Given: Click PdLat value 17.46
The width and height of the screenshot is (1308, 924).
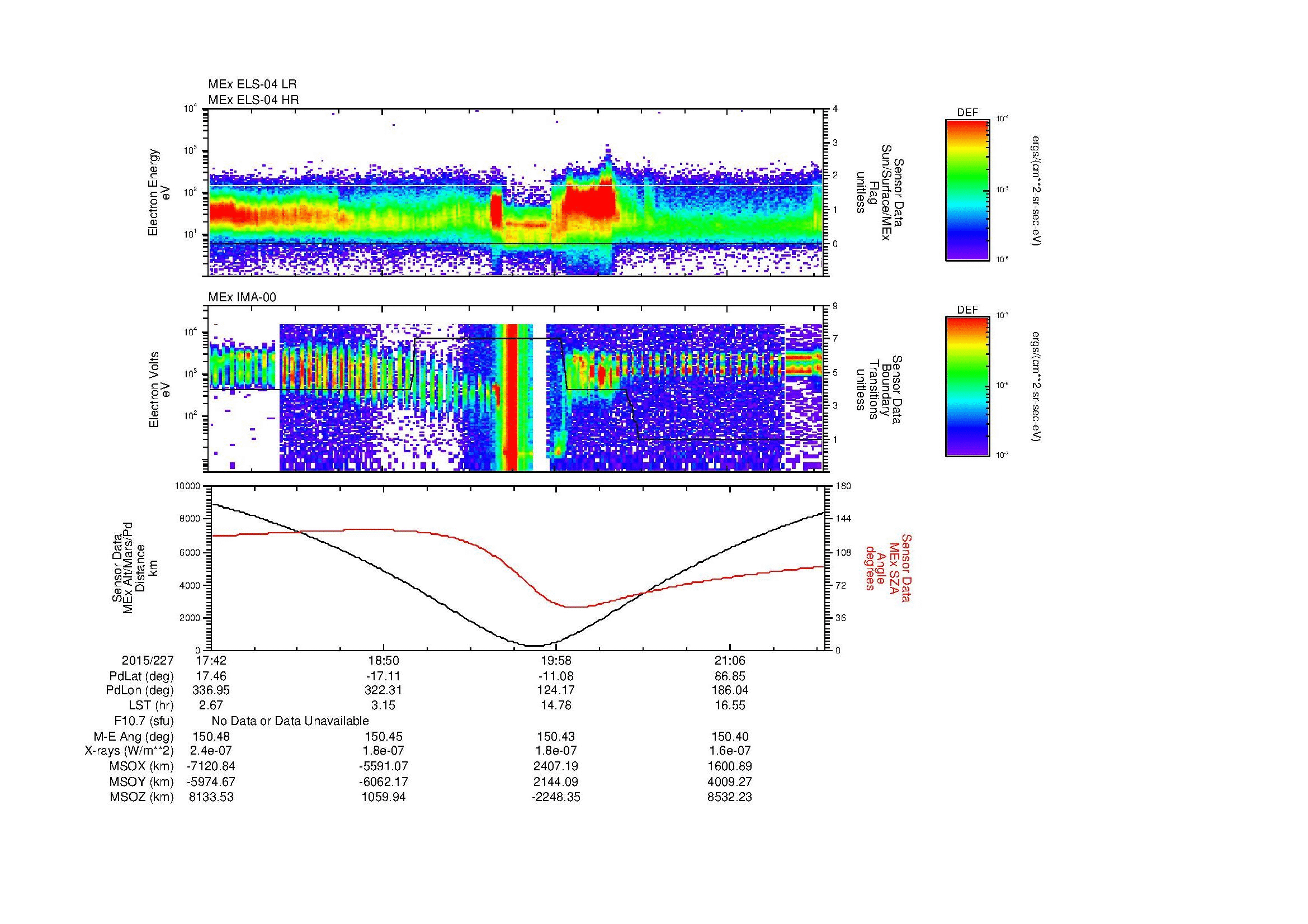Looking at the screenshot, I should 211,676.
